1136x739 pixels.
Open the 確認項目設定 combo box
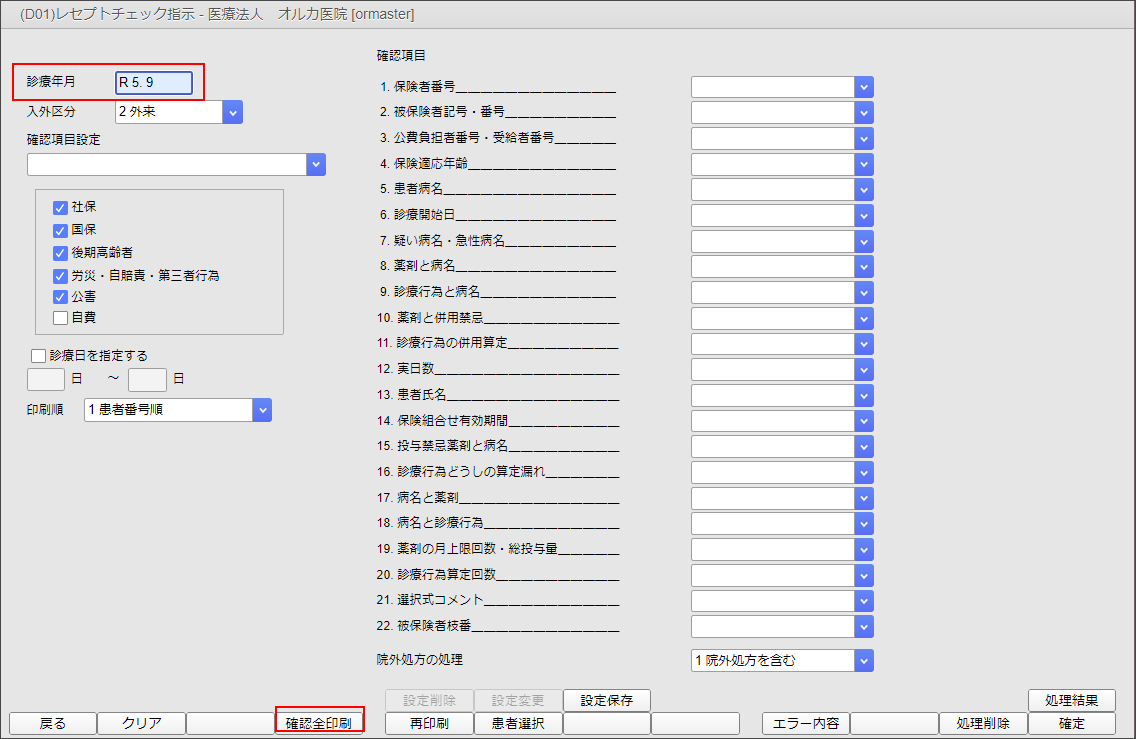(x=316, y=163)
